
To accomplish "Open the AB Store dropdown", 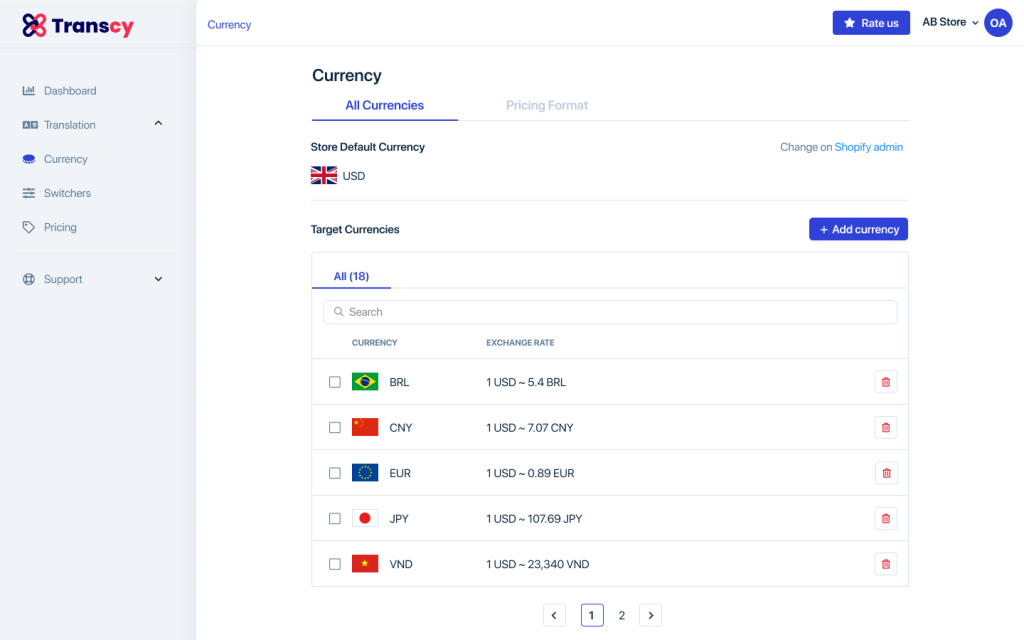I will tap(948, 22).
